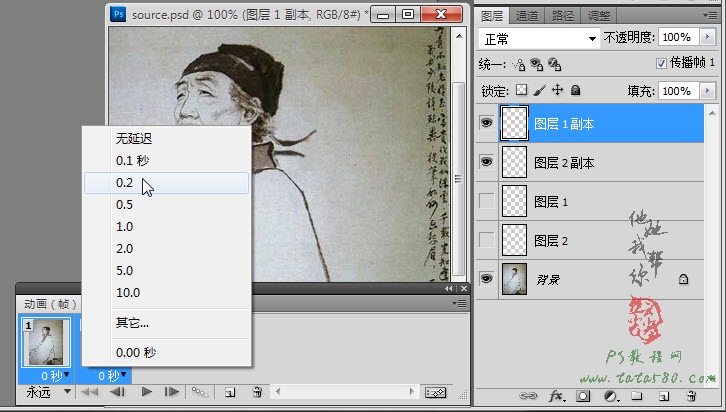Switch to the 调整 tab
The width and height of the screenshot is (726, 412).
(599, 16)
